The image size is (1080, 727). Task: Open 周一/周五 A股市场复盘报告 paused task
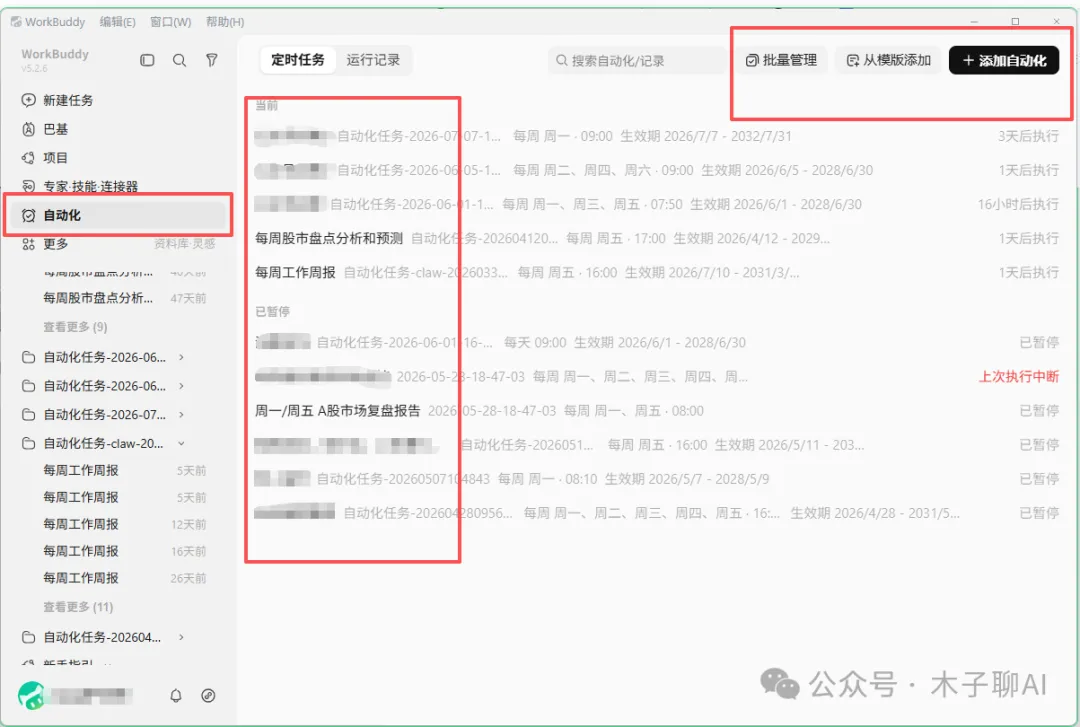657,411
